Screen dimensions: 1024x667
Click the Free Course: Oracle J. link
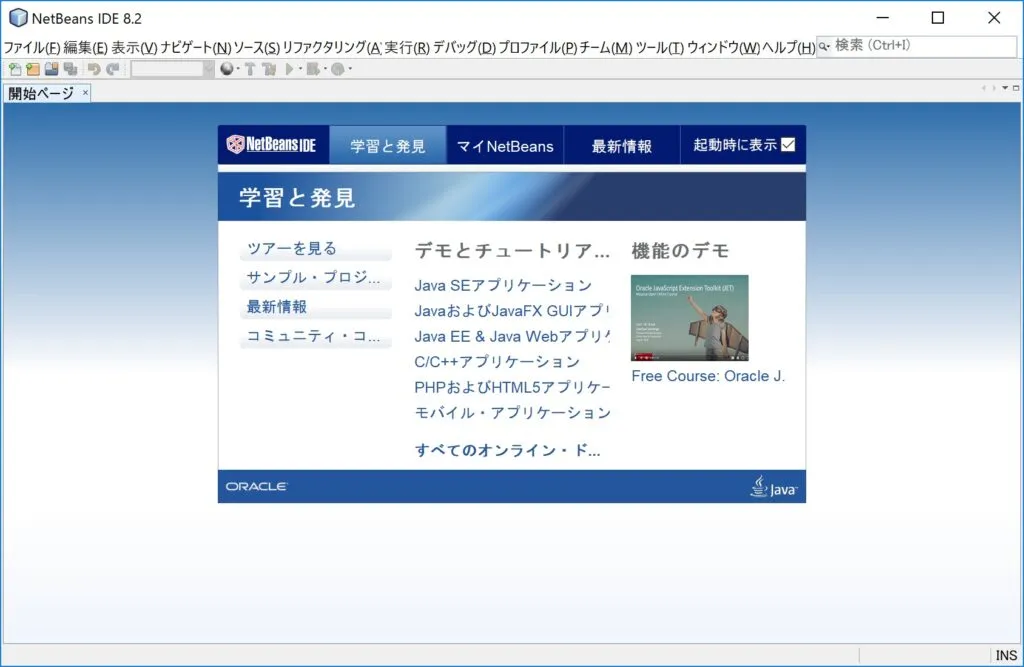click(x=708, y=376)
